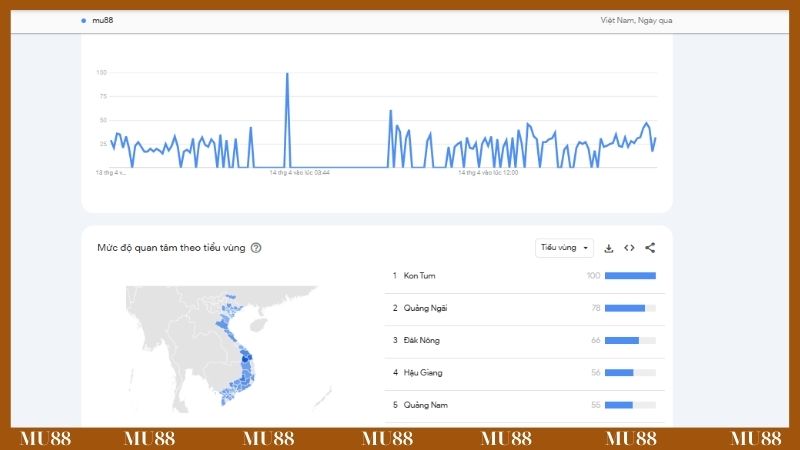Click the blue dot beside mu88

point(83,21)
